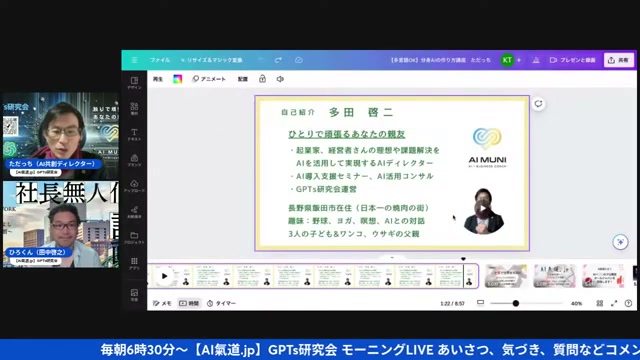Viewport: 640px width, 360px height.
Task: Open the タイマー timer button
Action: coord(221,303)
